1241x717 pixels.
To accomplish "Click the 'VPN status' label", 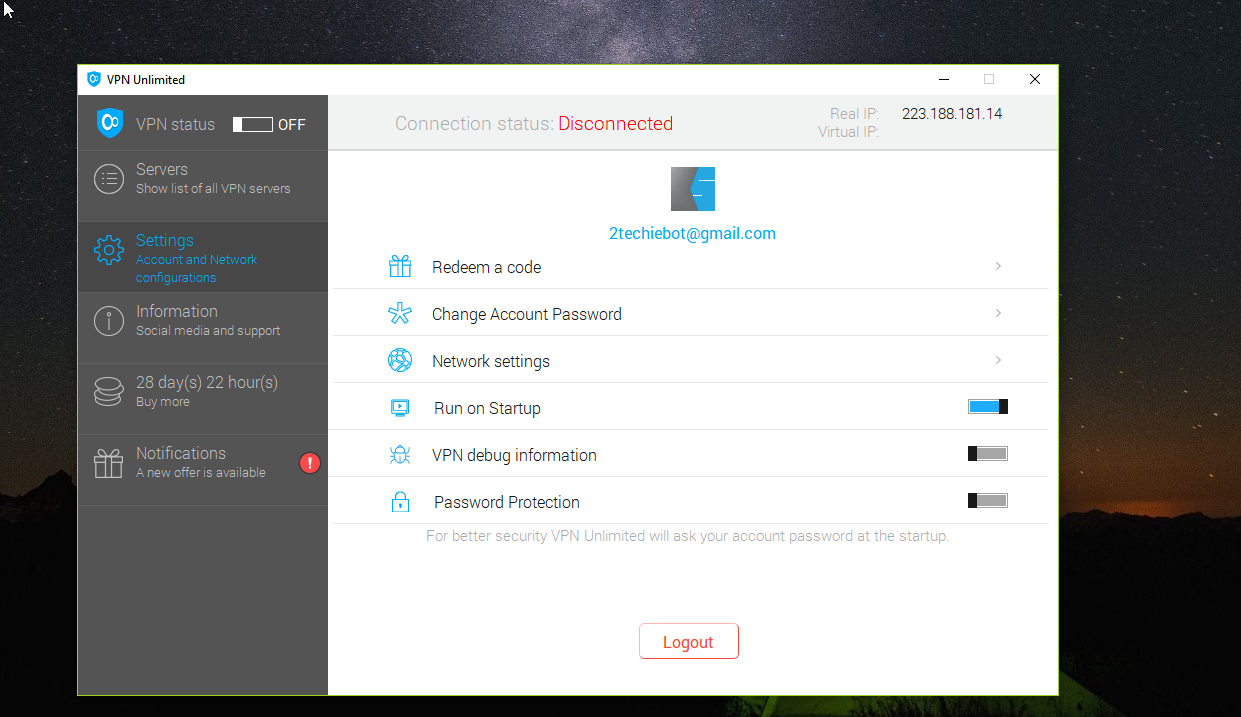I will pyautogui.click(x=175, y=125).
